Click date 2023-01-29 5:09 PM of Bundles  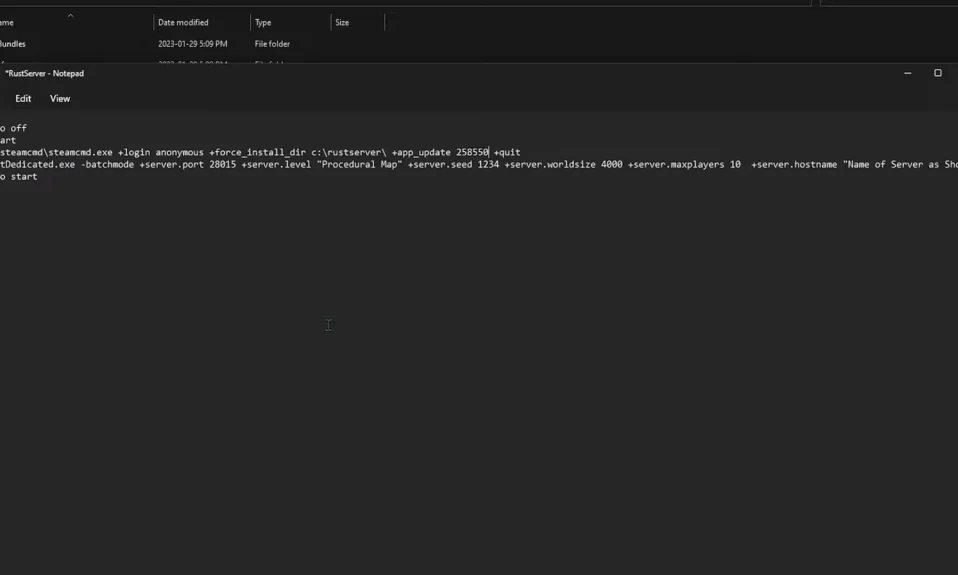[x=192, y=44]
